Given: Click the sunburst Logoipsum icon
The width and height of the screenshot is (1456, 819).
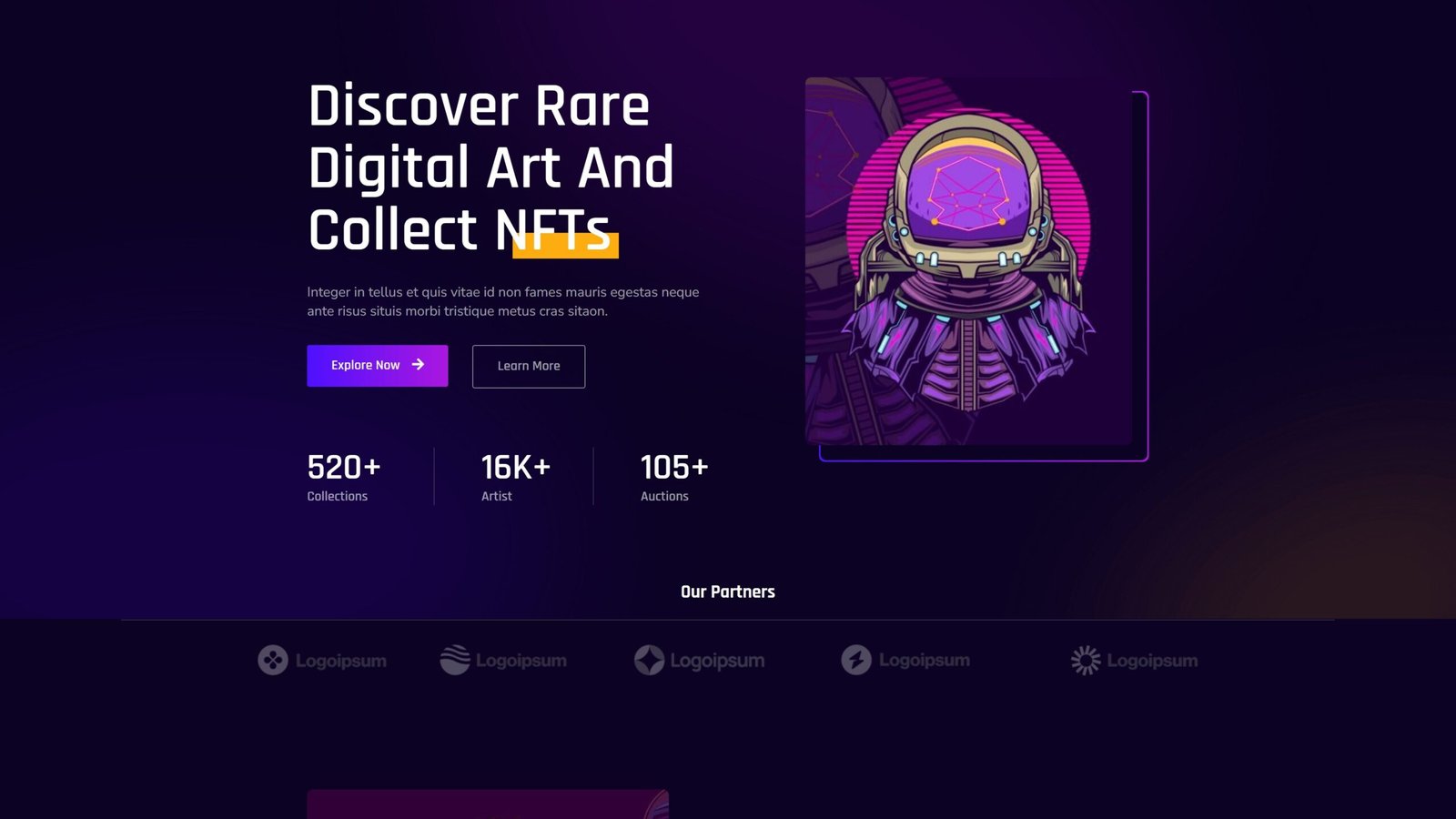Looking at the screenshot, I should 1086,660.
